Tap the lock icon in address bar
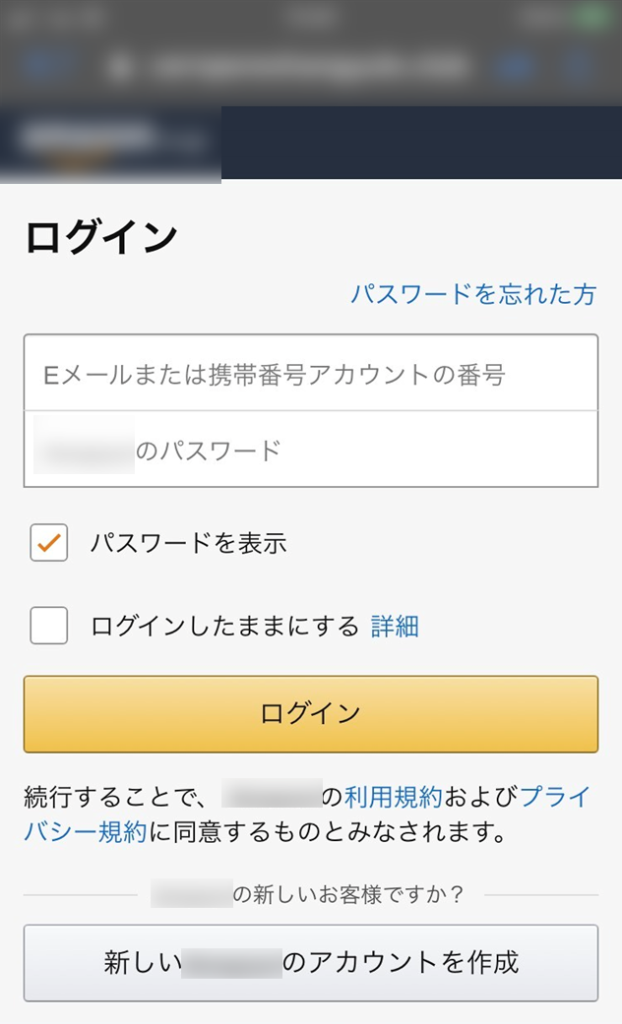622x1024 pixels. (122, 67)
